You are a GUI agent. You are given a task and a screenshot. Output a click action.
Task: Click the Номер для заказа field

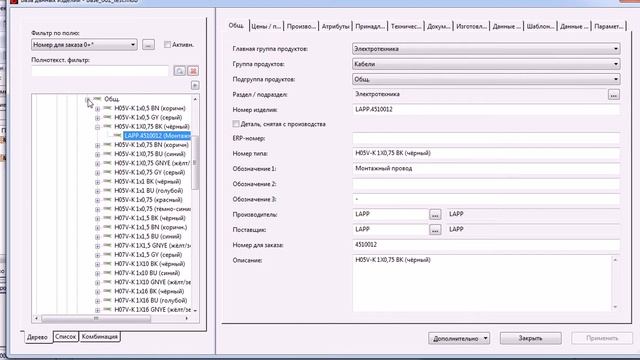(486, 245)
